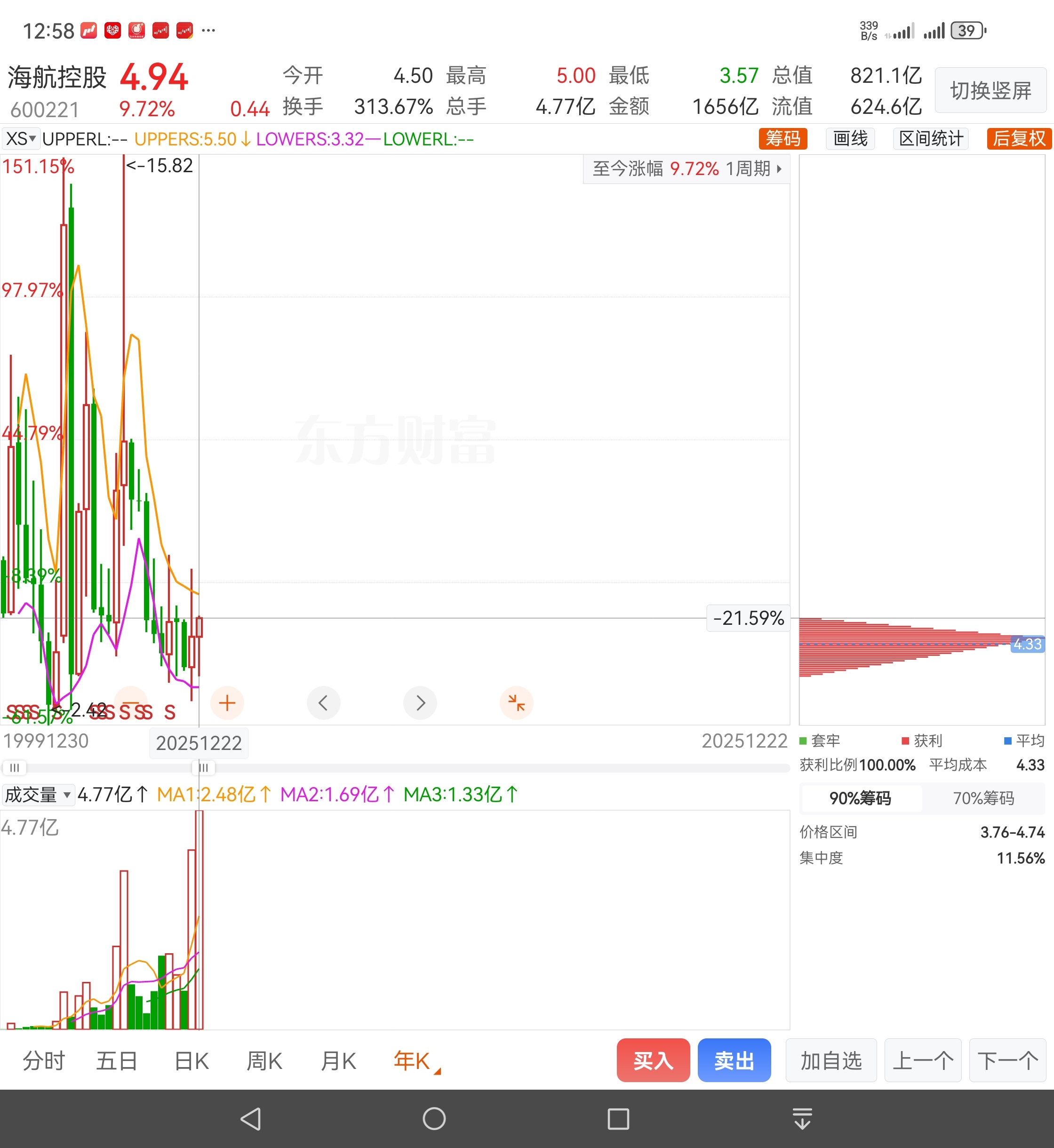
Task: Grab the right handle of date range slider
Action: click(203, 768)
